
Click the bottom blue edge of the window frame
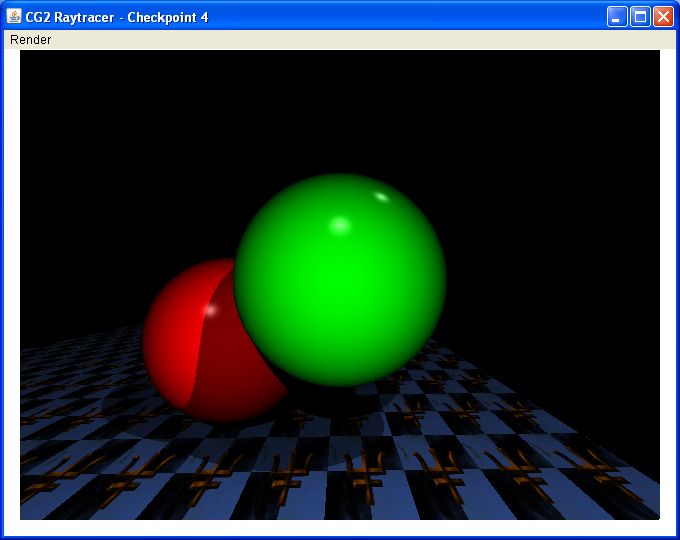340,537
